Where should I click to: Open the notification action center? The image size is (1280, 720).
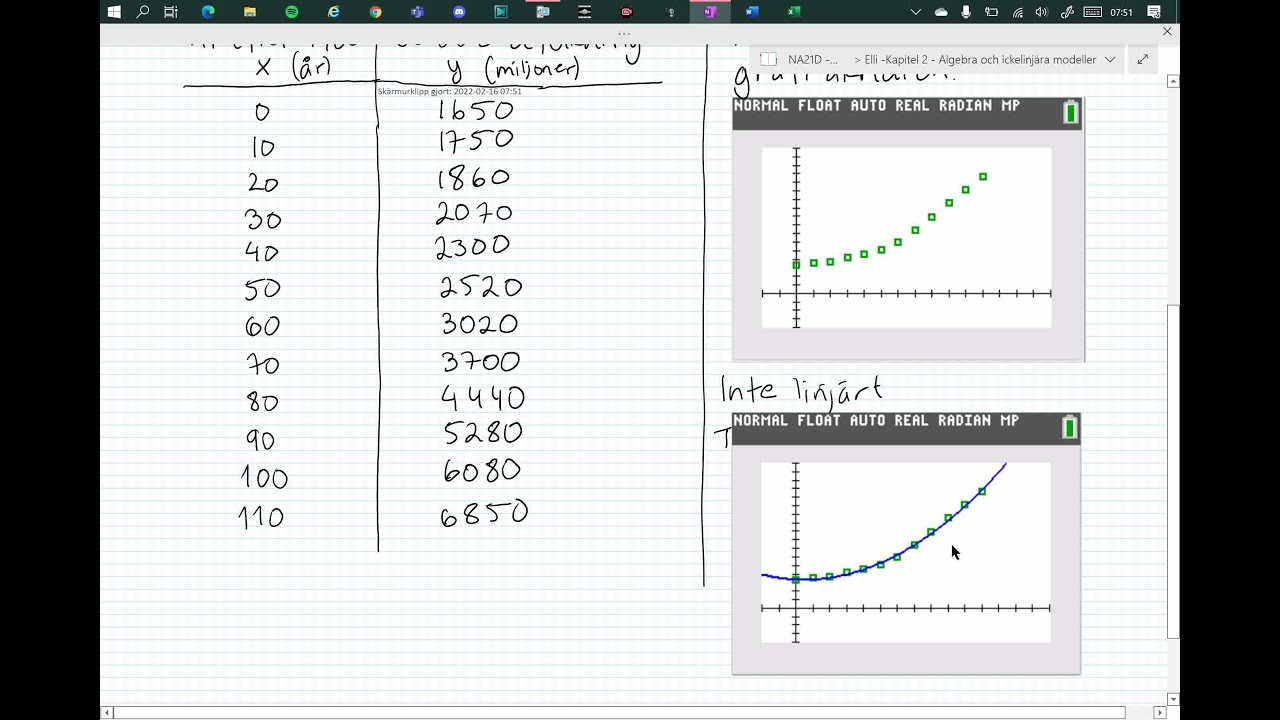[x=1154, y=12]
